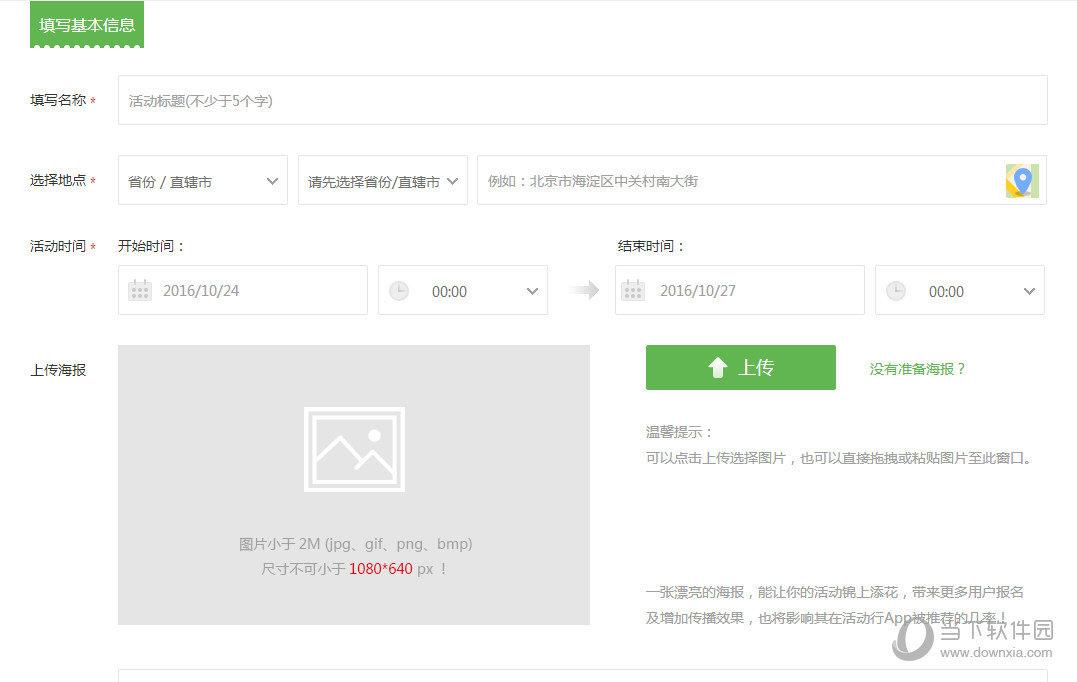Expand the start time 00:00 dropdown
This screenshot has width=1077, height=682.
coord(531,290)
